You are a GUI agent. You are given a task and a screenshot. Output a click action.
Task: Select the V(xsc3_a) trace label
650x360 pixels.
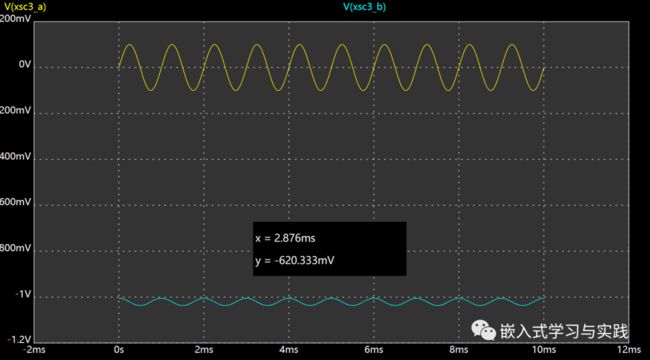tap(25, 7)
